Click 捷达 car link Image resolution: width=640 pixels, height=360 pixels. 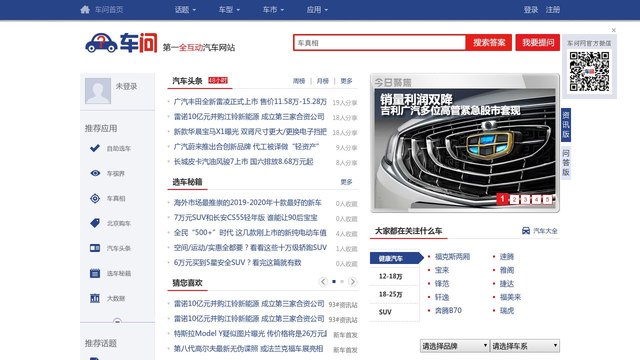507,283
